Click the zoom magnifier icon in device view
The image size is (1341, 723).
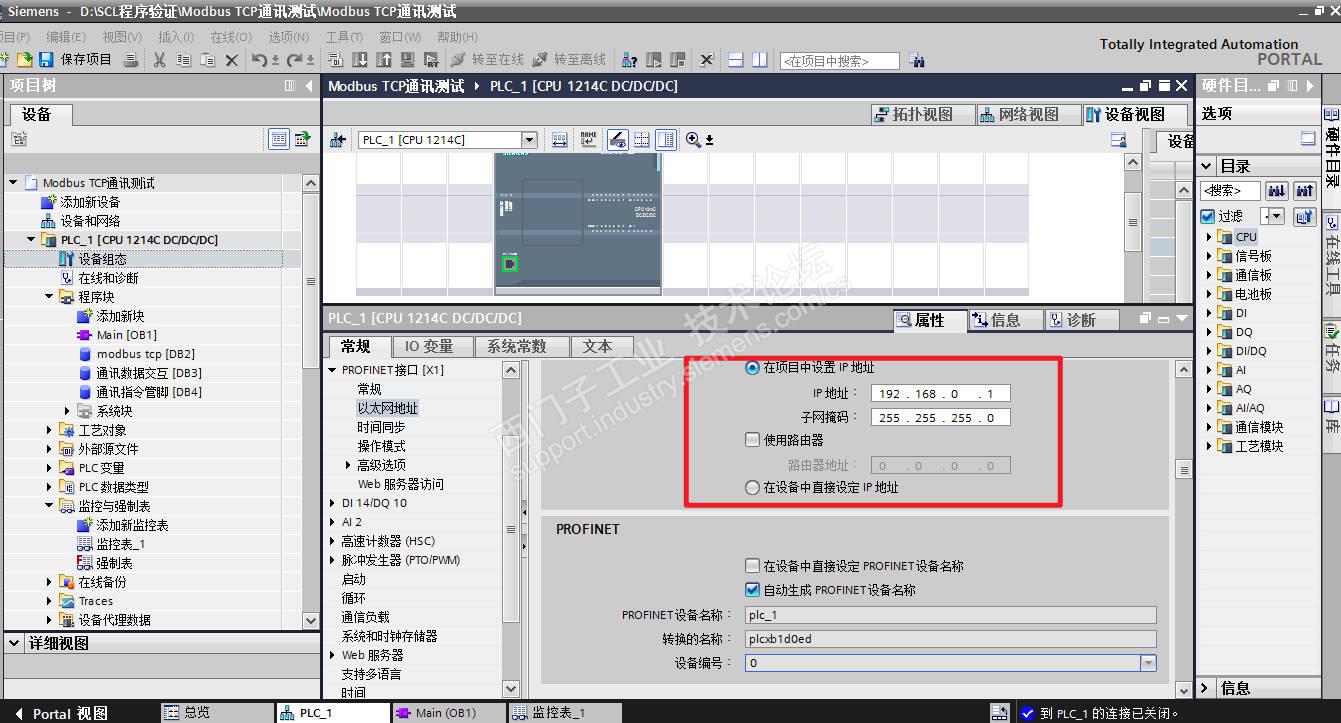pyautogui.click(x=694, y=140)
